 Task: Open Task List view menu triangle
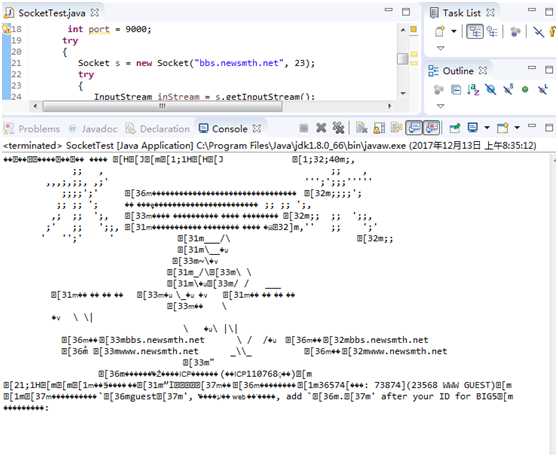[441, 48]
